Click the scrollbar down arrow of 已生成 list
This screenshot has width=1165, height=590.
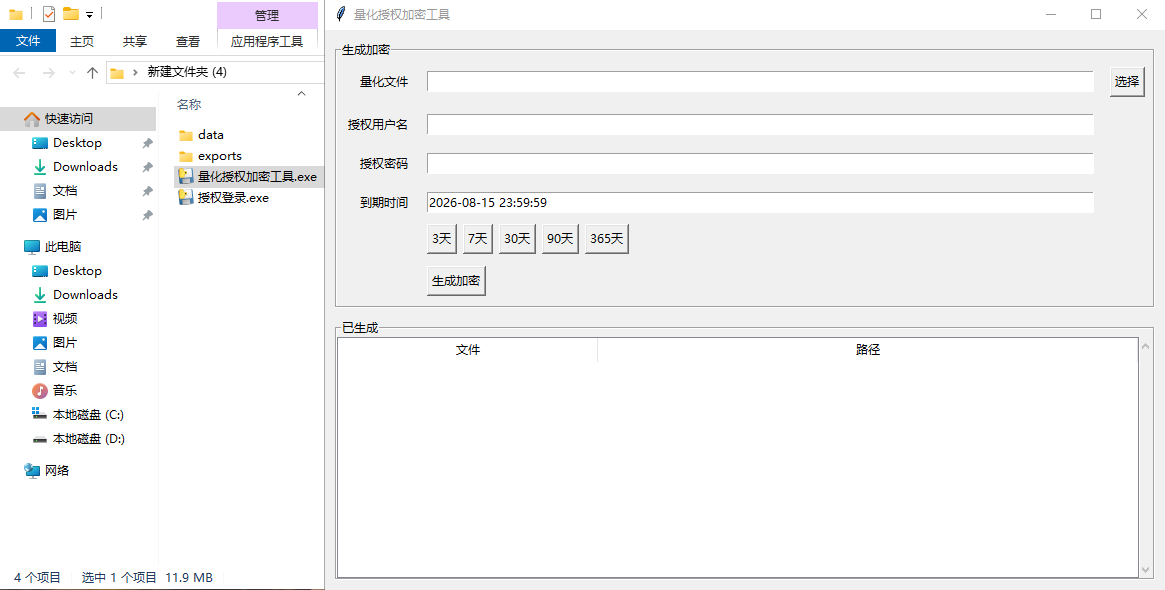(1145, 570)
